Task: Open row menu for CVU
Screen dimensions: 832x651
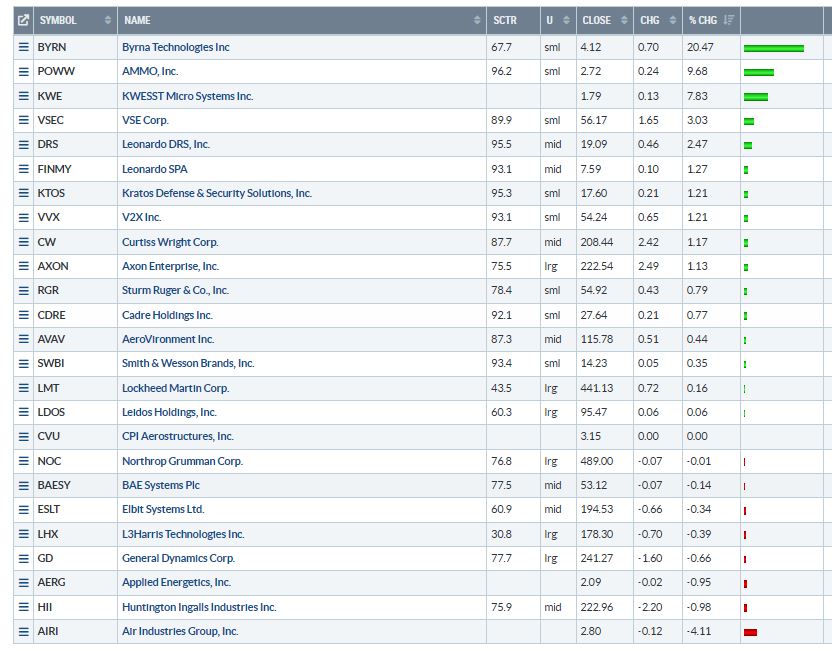Action: (x=23, y=437)
